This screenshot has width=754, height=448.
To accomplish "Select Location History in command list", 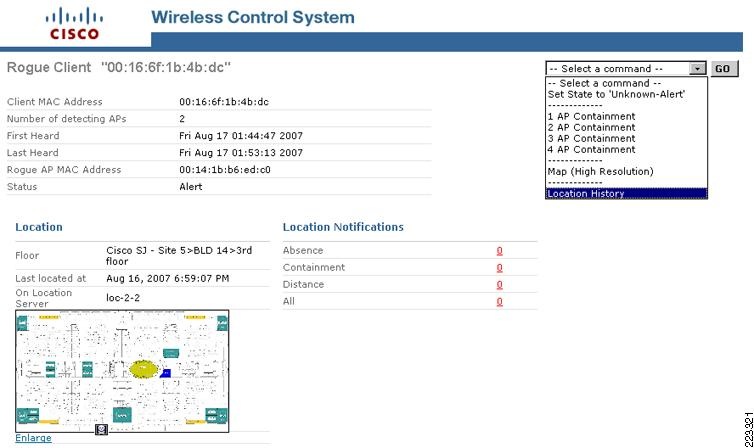I will [626, 193].
